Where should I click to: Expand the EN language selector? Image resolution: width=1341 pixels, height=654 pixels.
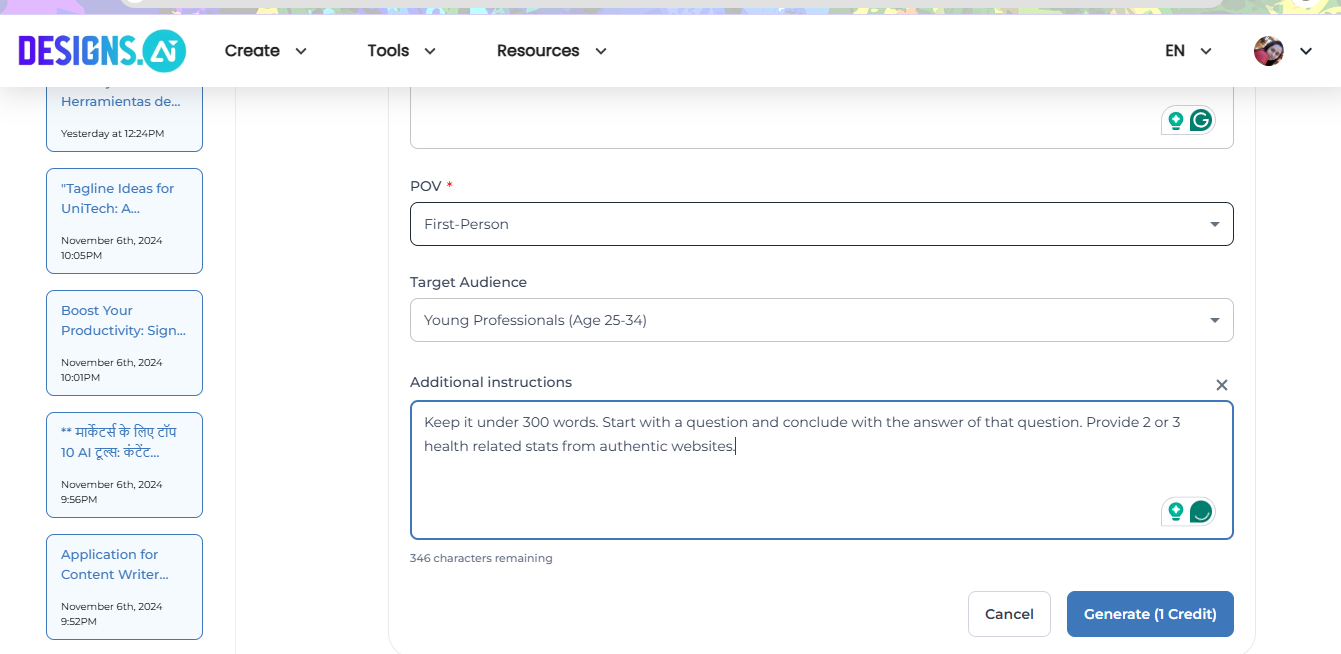(1188, 50)
